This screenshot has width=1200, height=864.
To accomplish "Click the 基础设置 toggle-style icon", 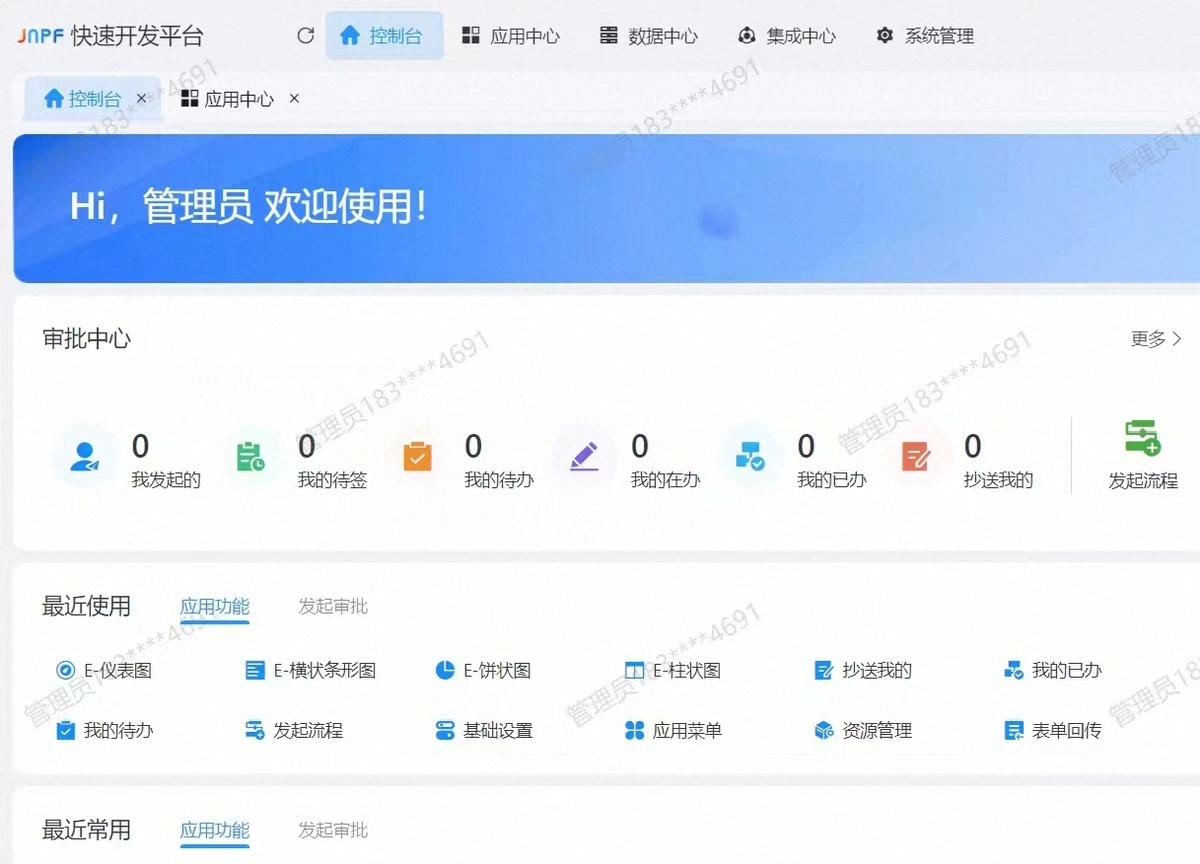I will point(445,731).
